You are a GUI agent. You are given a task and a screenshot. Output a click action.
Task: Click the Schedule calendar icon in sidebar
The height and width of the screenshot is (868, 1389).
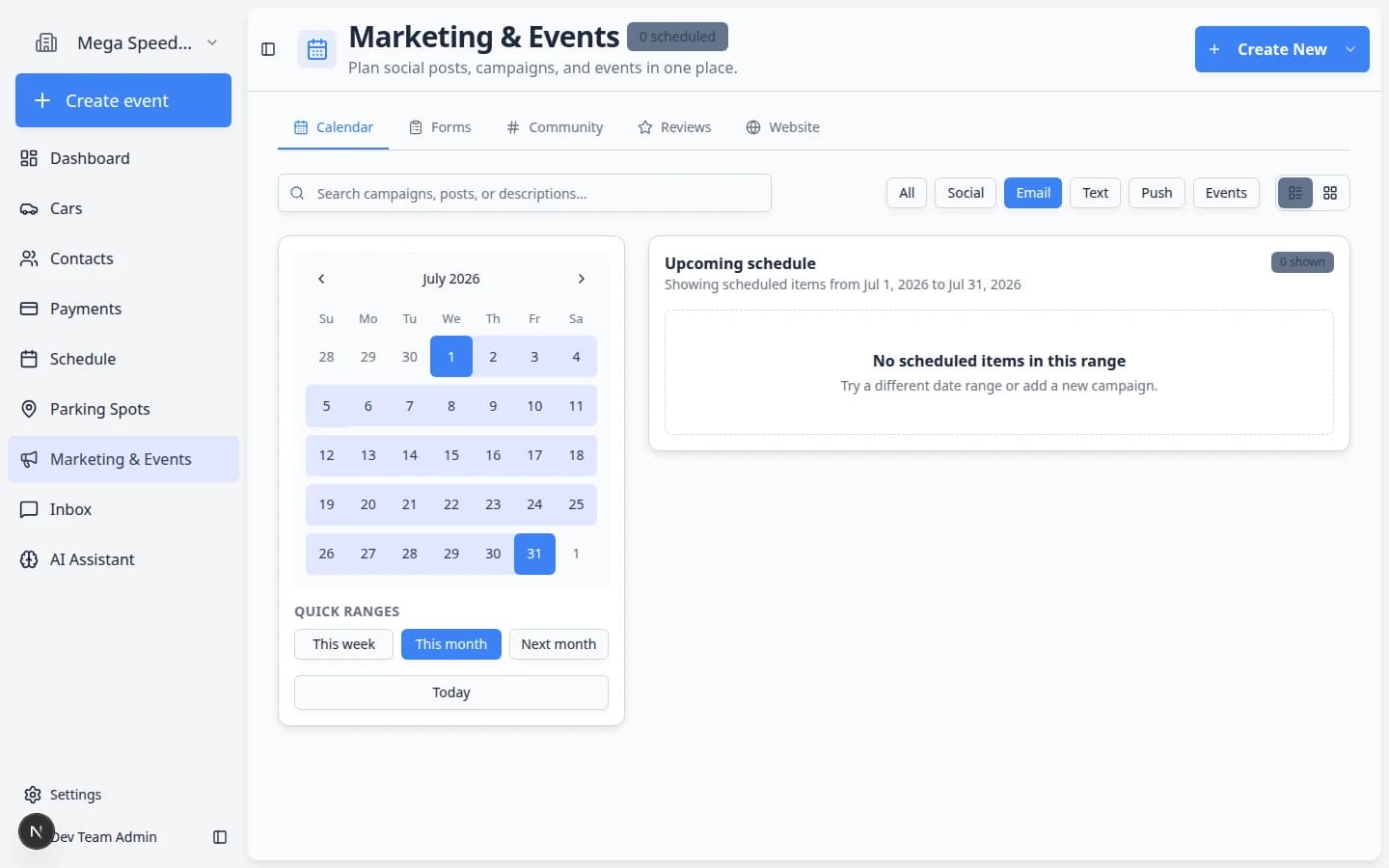(x=29, y=359)
